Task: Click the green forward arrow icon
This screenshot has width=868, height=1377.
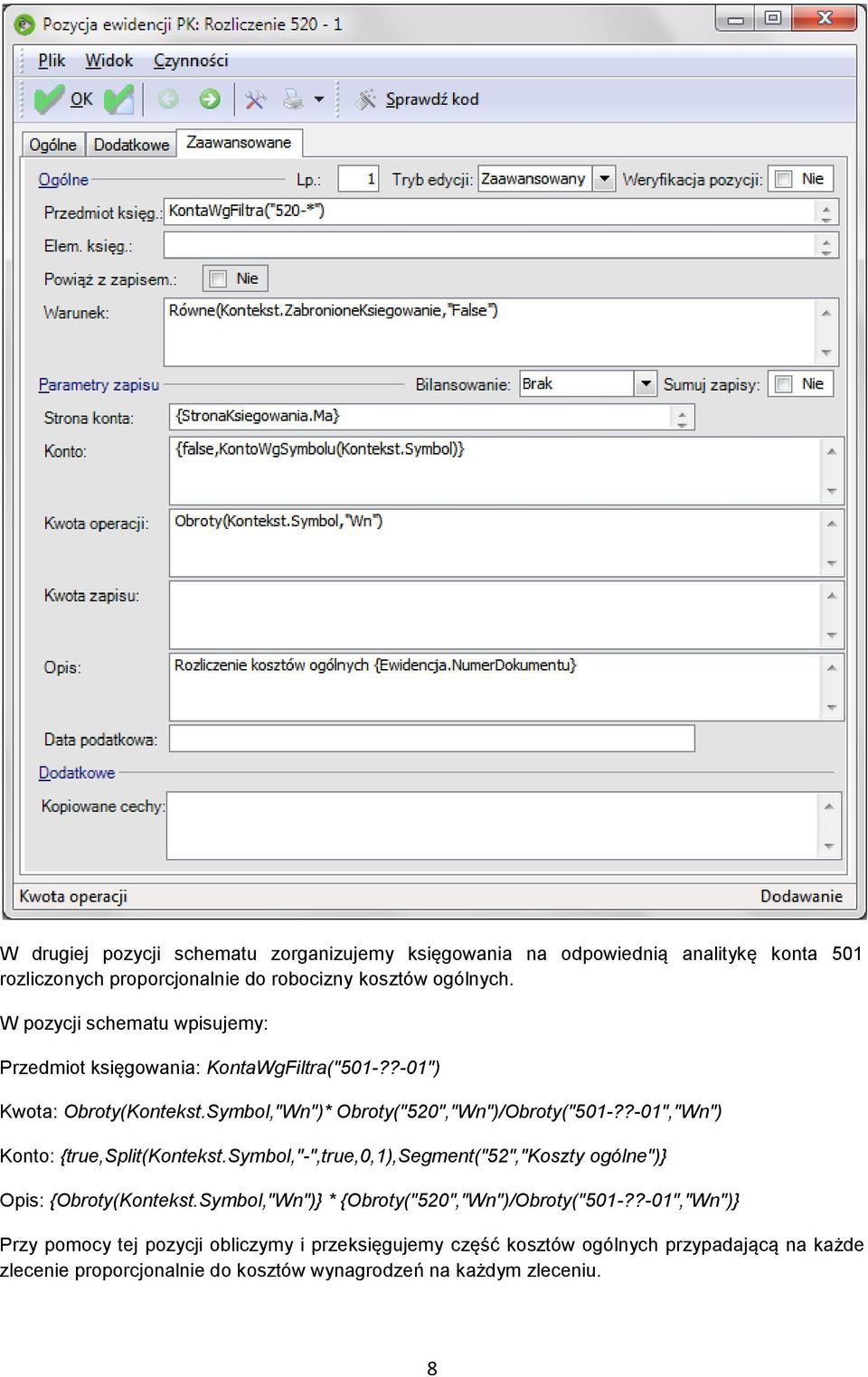Action: pyautogui.click(x=210, y=99)
